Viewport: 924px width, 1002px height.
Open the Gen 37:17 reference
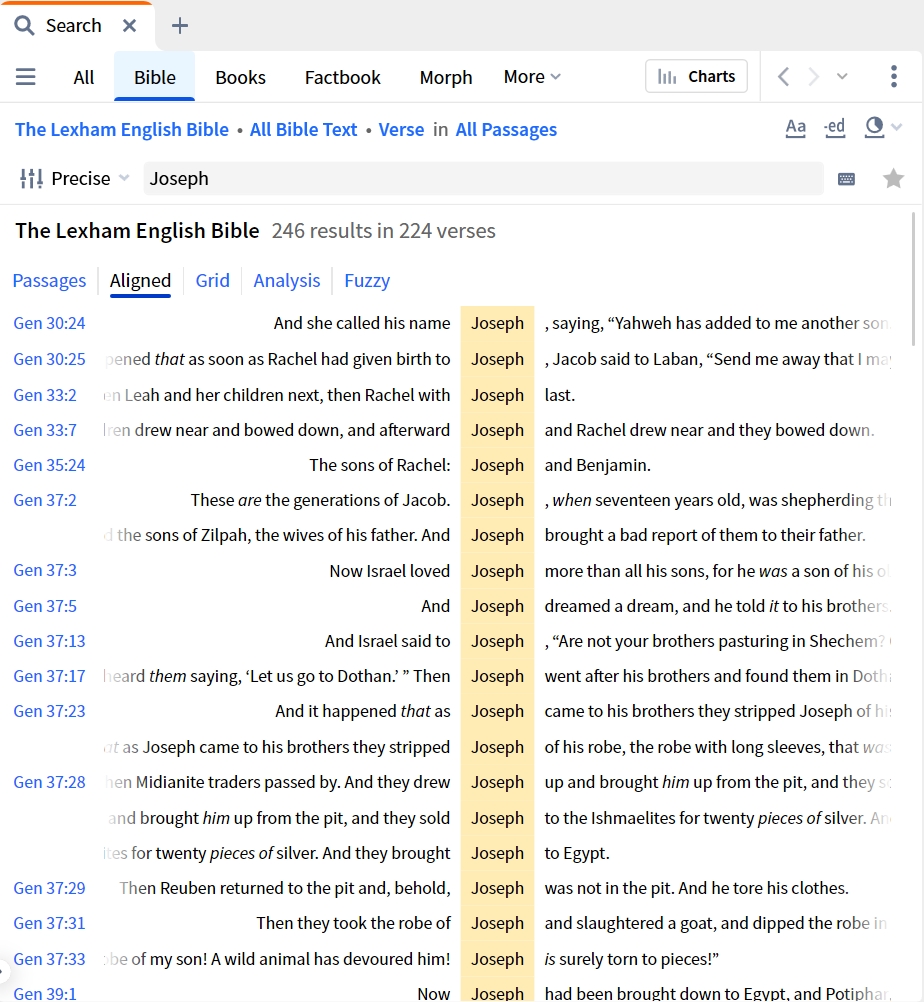(49, 676)
